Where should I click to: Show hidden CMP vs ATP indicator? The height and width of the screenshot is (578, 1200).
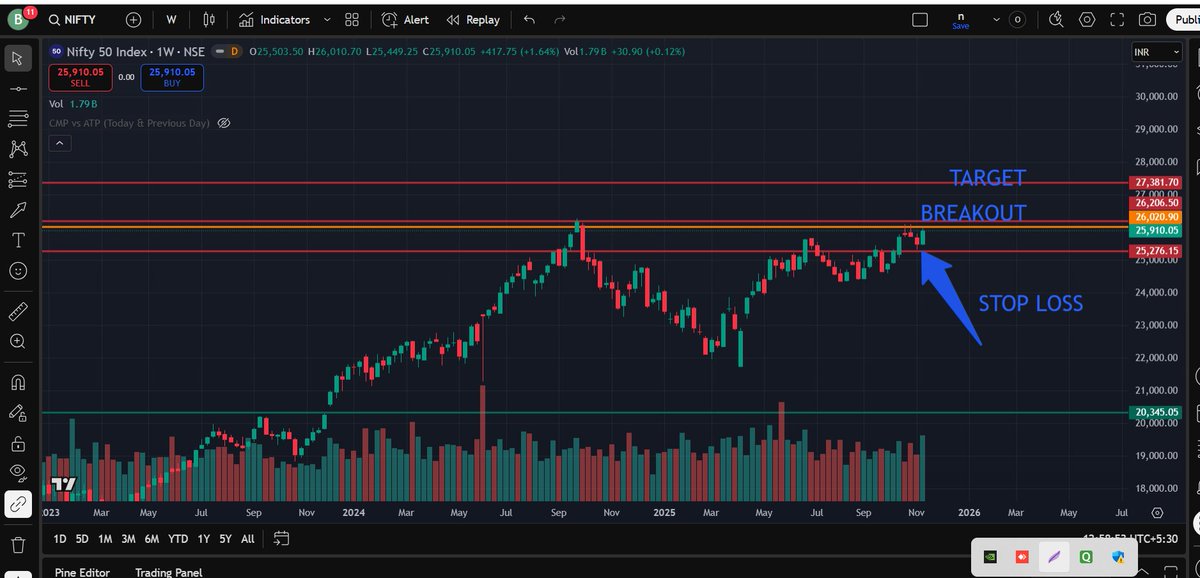coord(224,123)
